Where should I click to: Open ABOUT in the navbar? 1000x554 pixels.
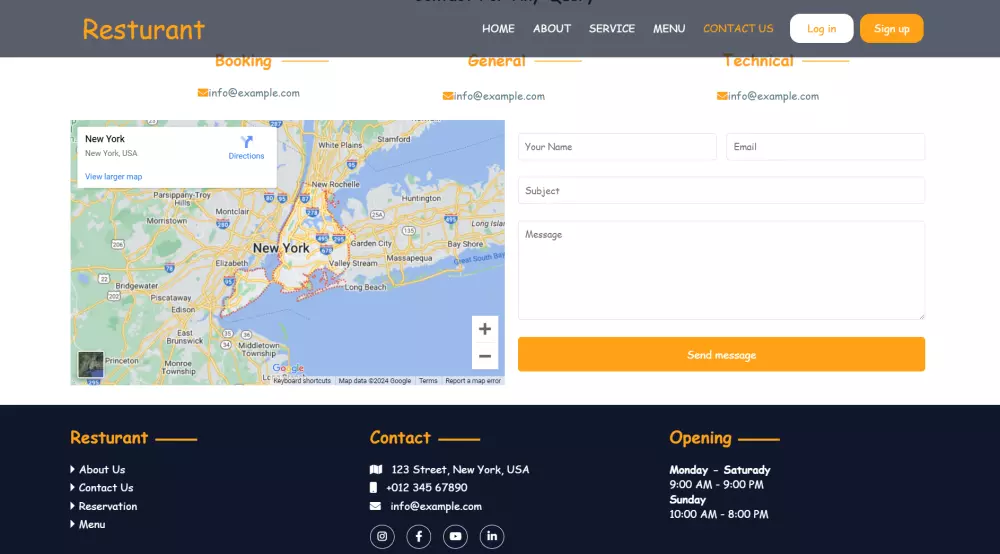point(552,29)
